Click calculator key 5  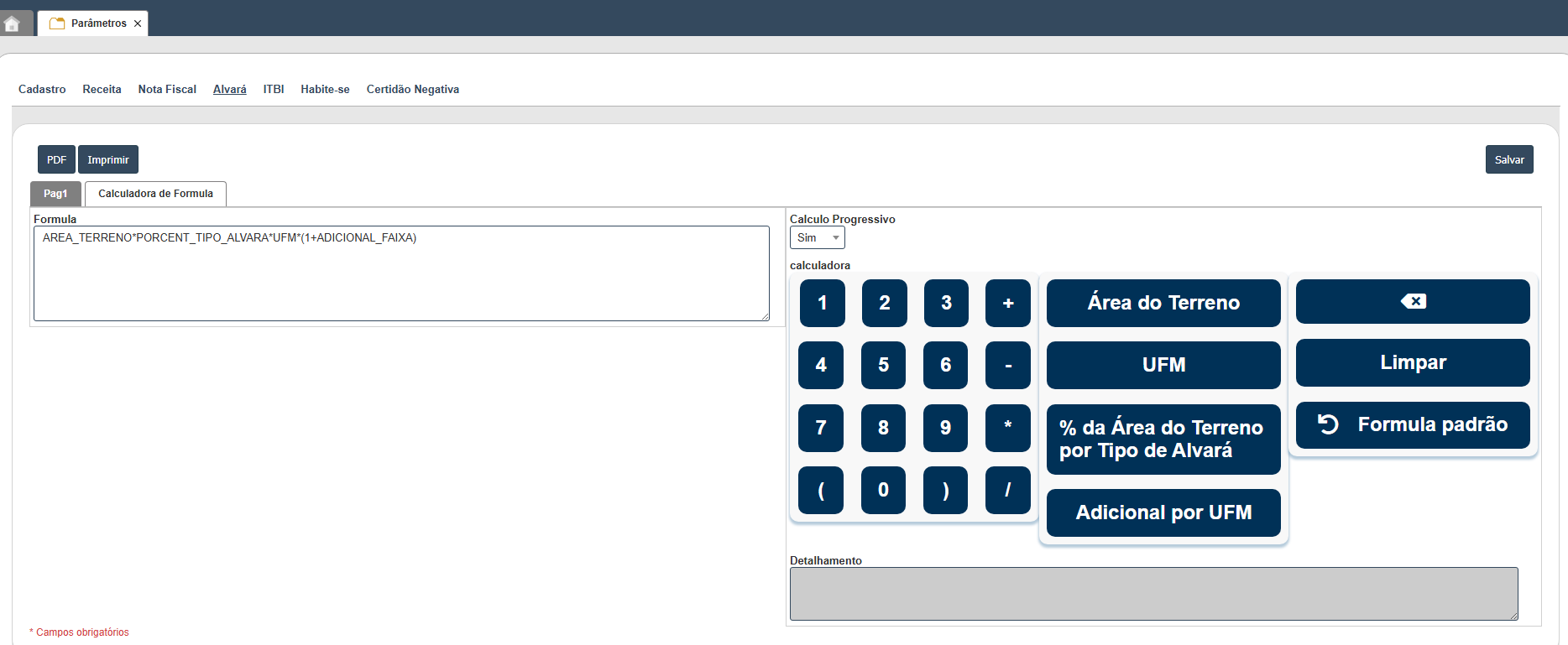883,365
